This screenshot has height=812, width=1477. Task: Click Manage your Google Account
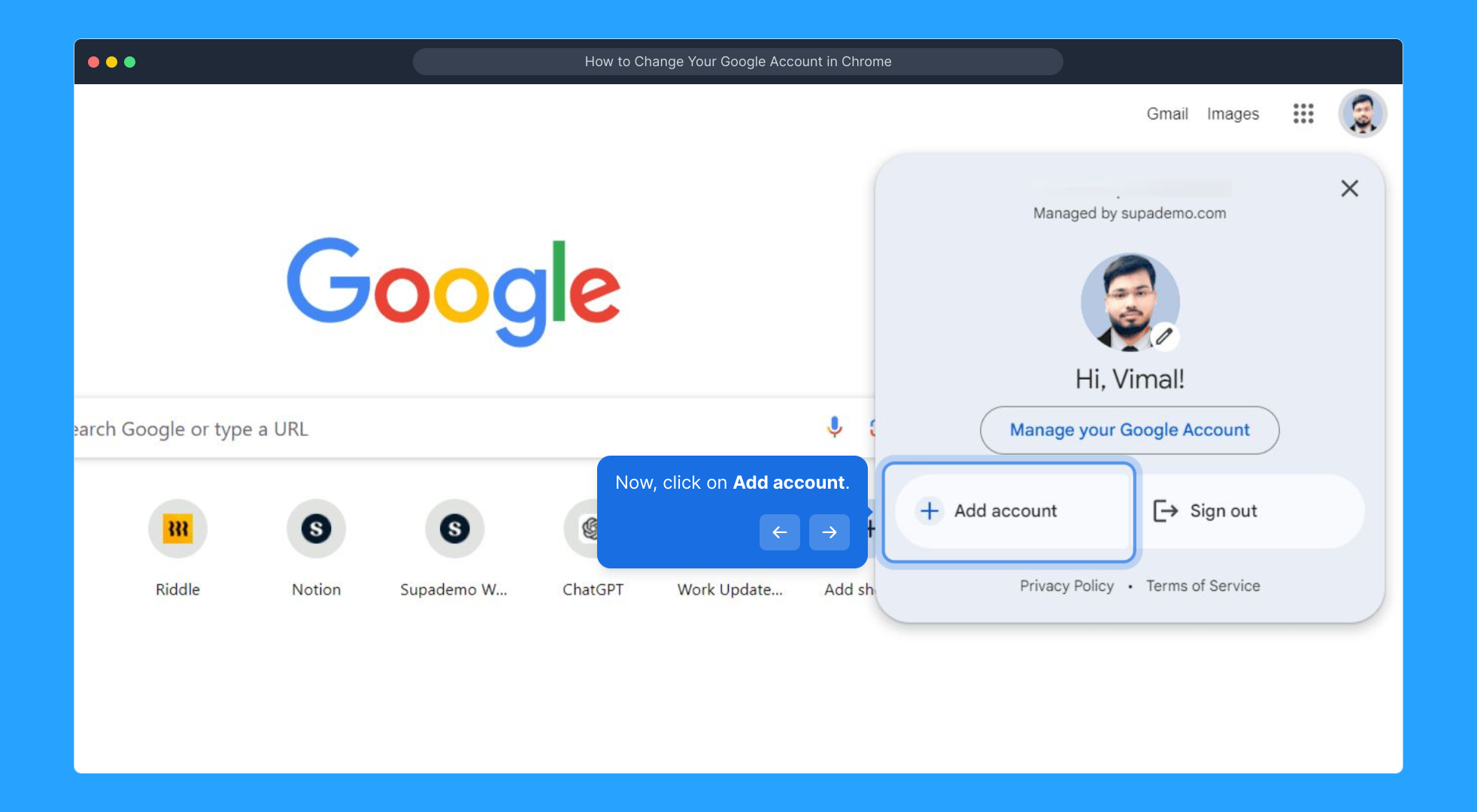[1129, 430]
